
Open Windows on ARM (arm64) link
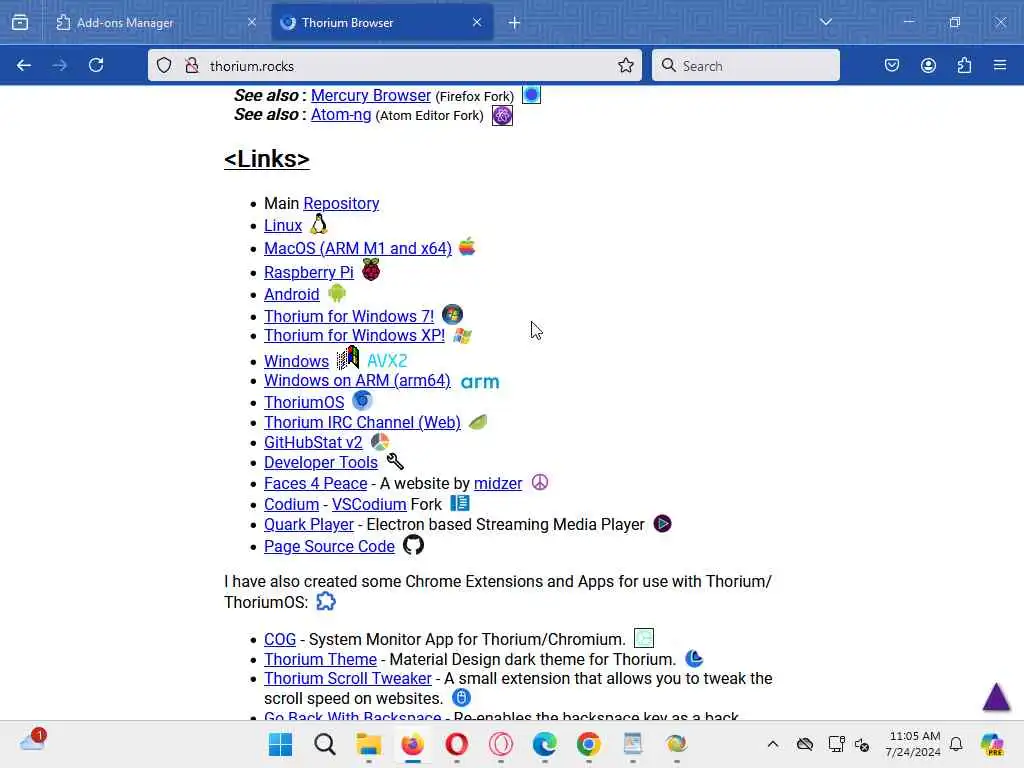click(357, 381)
